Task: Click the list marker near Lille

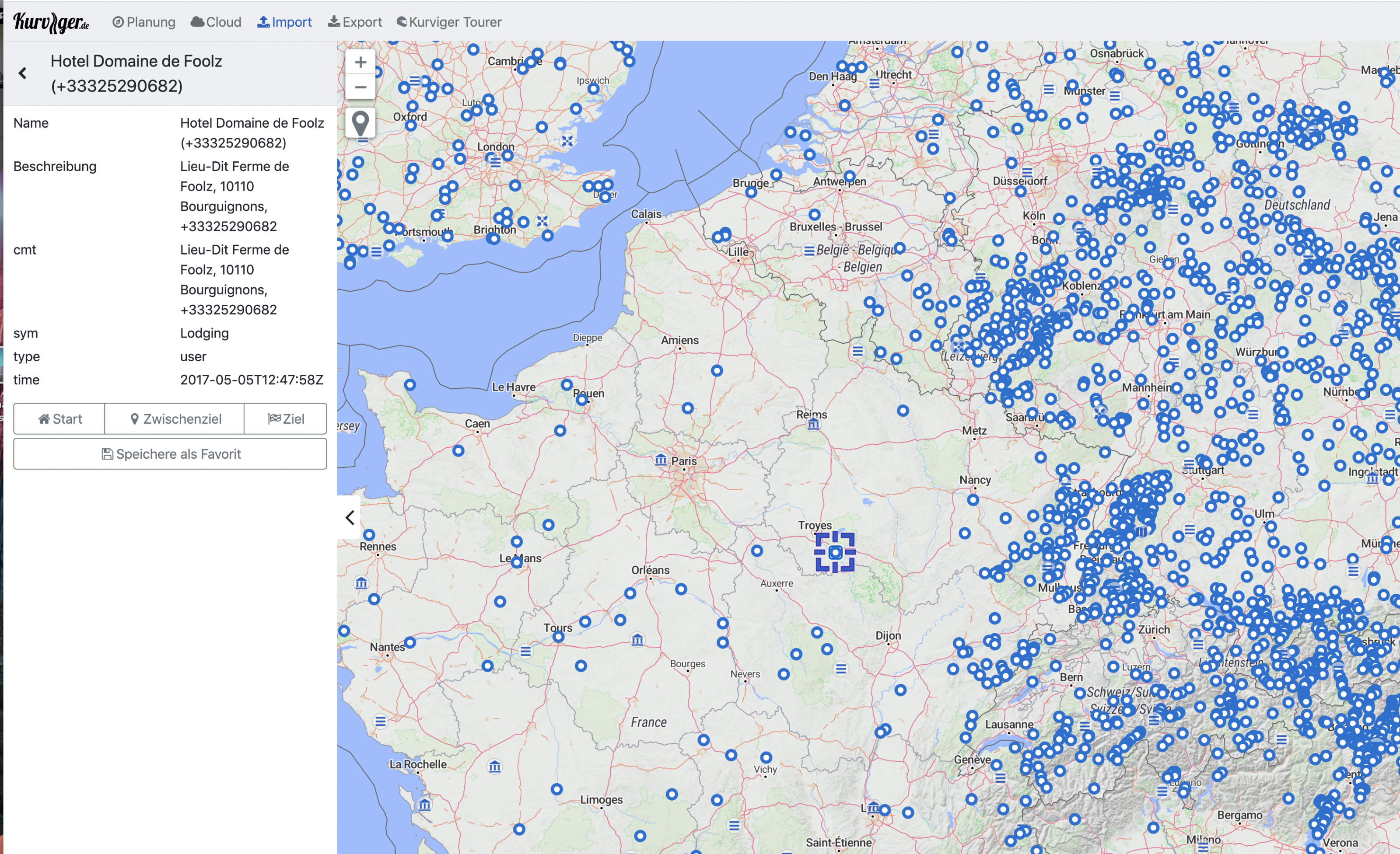Action: pos(809,251)
